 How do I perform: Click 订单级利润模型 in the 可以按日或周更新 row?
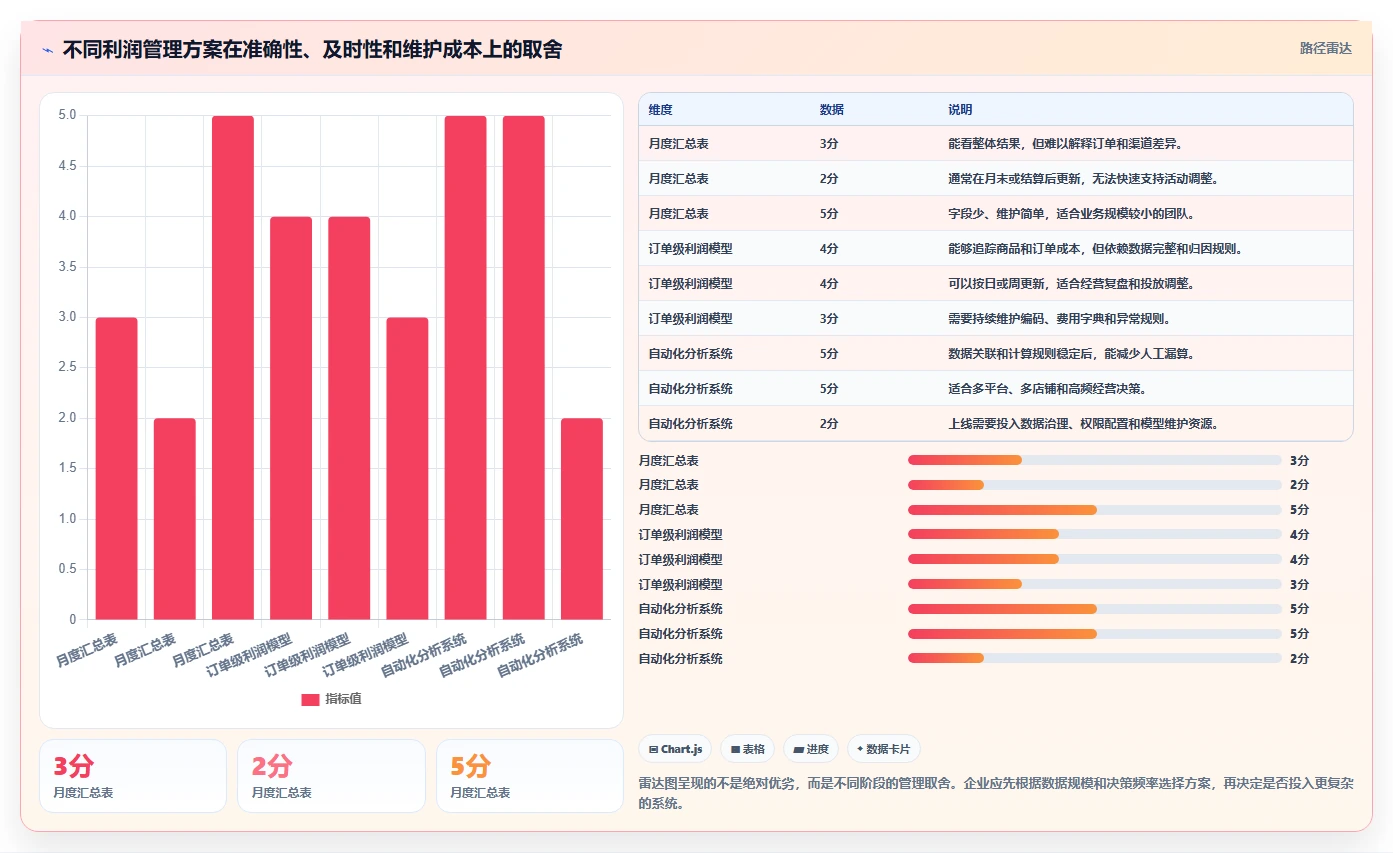point(690,284)
